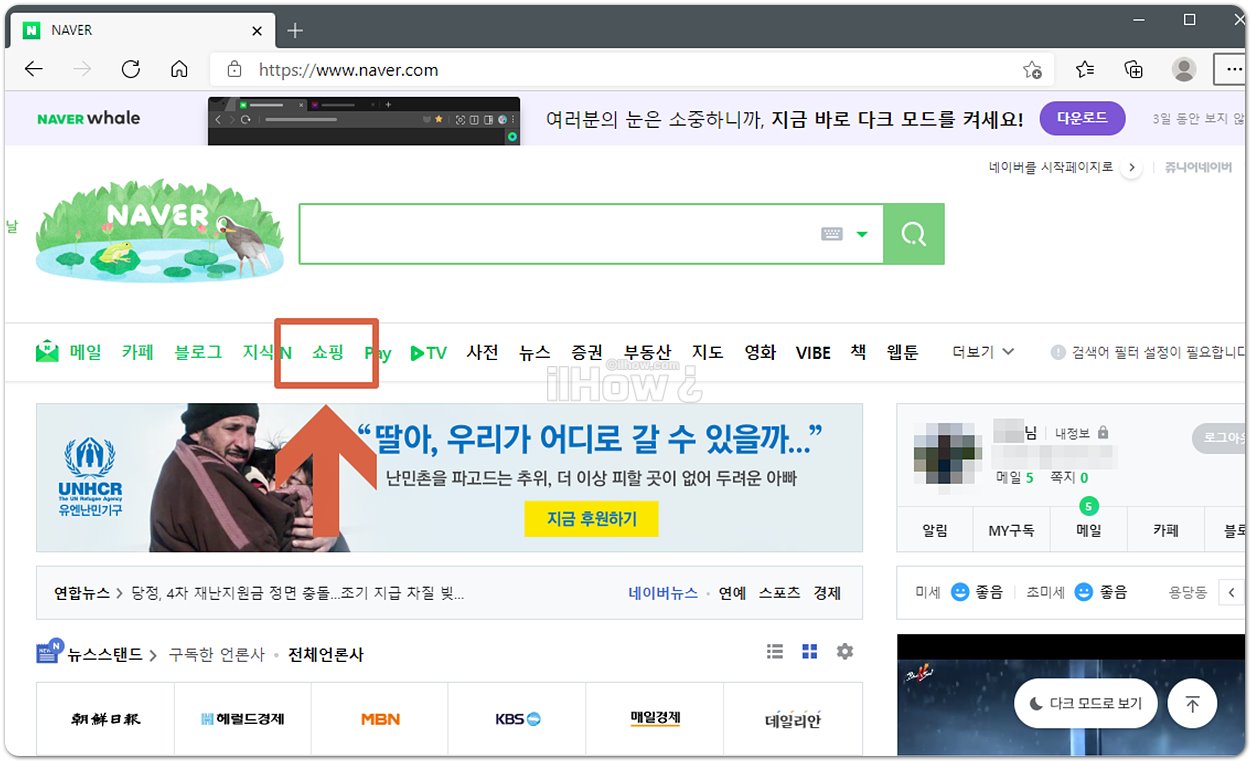Image resolution: width=1250 pixels, height=761 pixels.
Task: Expand the 더보기 services dropdown
Action: click(984, 352)
